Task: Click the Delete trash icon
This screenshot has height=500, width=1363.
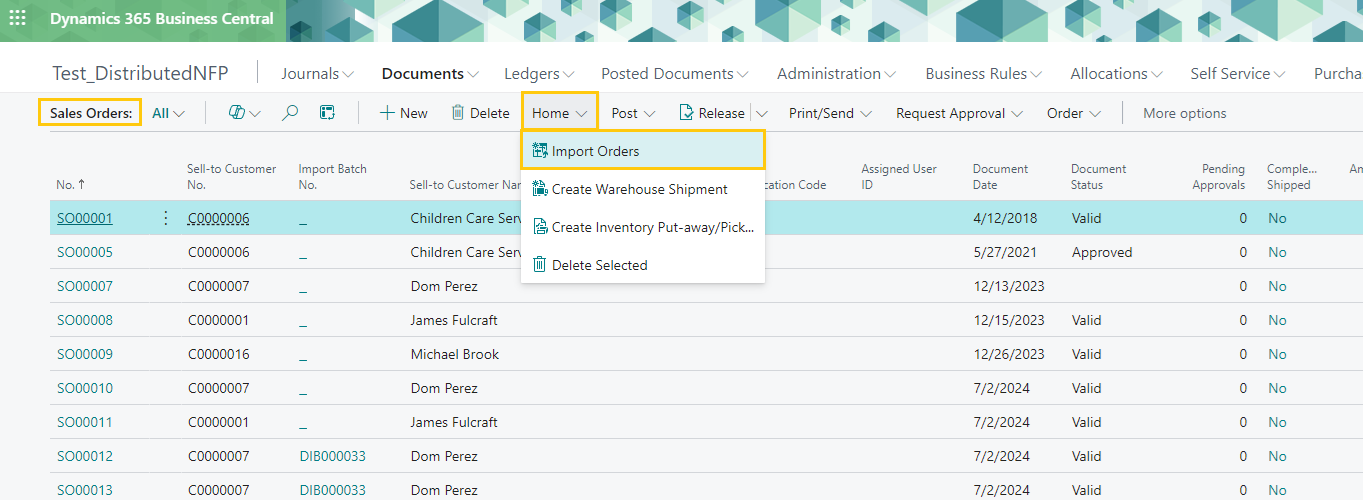Action: tap(458, 113)
